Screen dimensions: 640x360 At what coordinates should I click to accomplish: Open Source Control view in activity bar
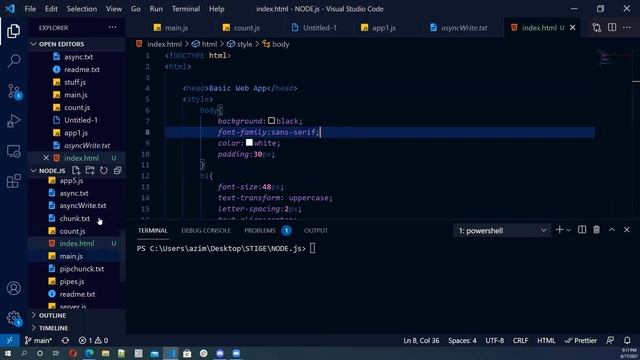(x=14, y=91)
